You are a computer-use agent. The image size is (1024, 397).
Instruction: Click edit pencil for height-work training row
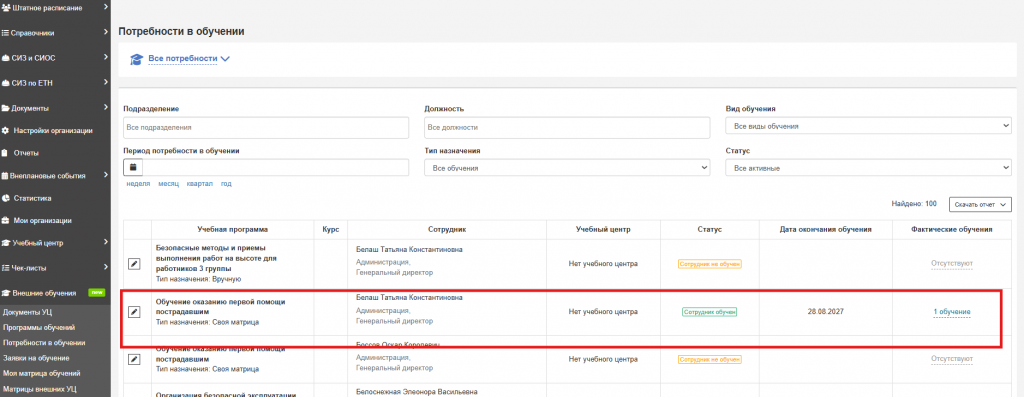point(133,264)
